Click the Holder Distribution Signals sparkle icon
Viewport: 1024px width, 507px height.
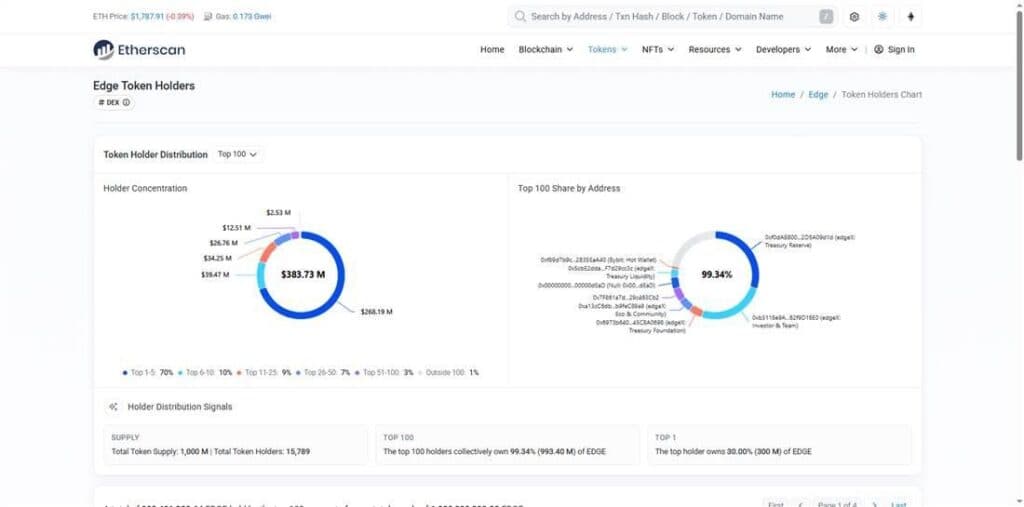pyautogui.click(x=114, y=406)
